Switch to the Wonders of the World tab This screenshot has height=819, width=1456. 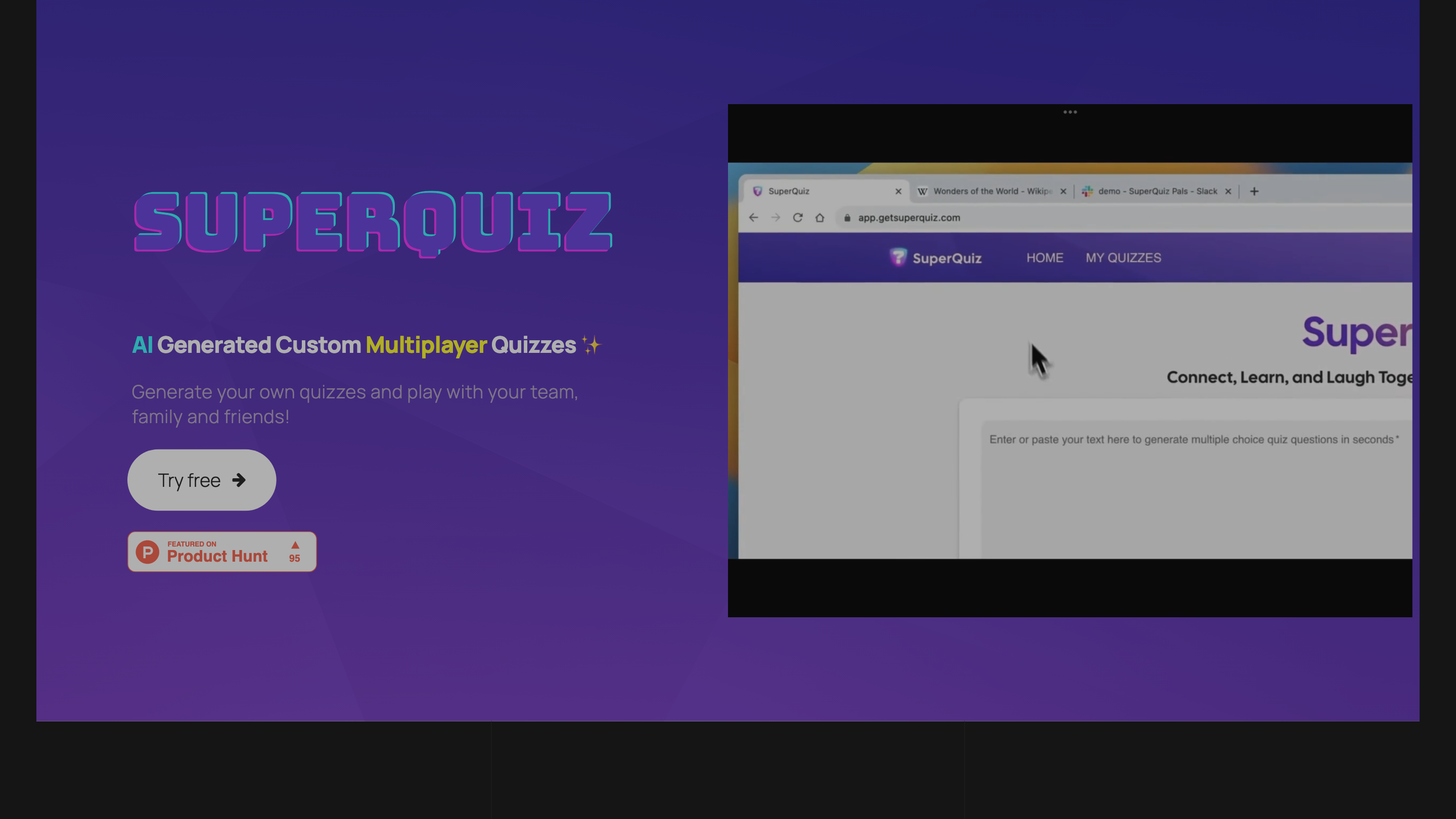pos(989,191)
